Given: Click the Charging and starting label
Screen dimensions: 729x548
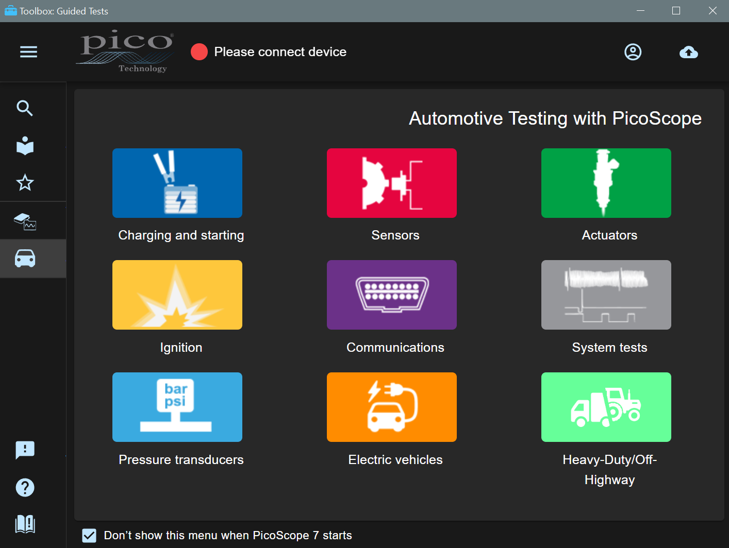Looking at the screenshot, I should pyautogui.click(x=181, y=235).
